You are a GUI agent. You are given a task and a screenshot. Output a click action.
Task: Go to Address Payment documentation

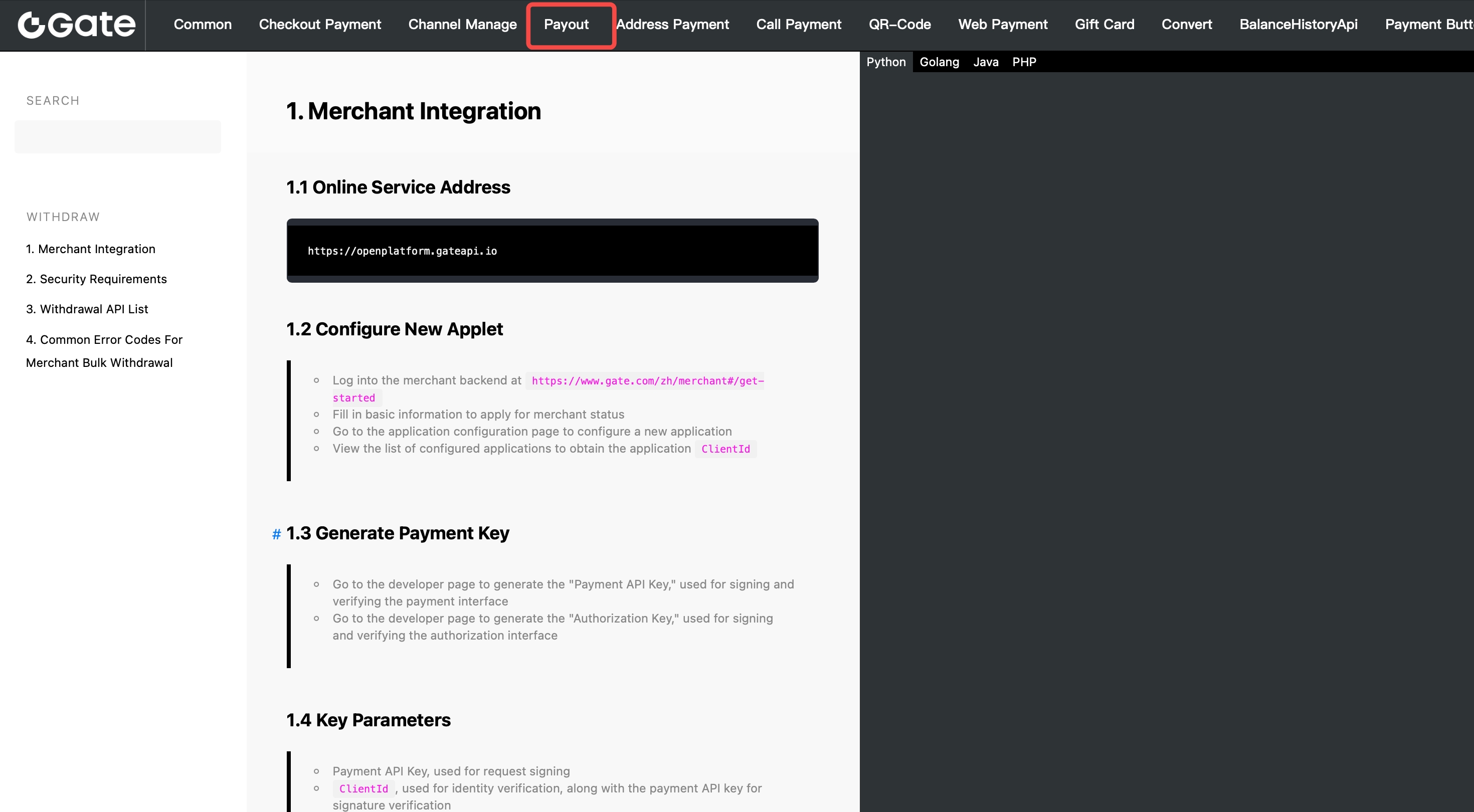click(x=673, y=25)
